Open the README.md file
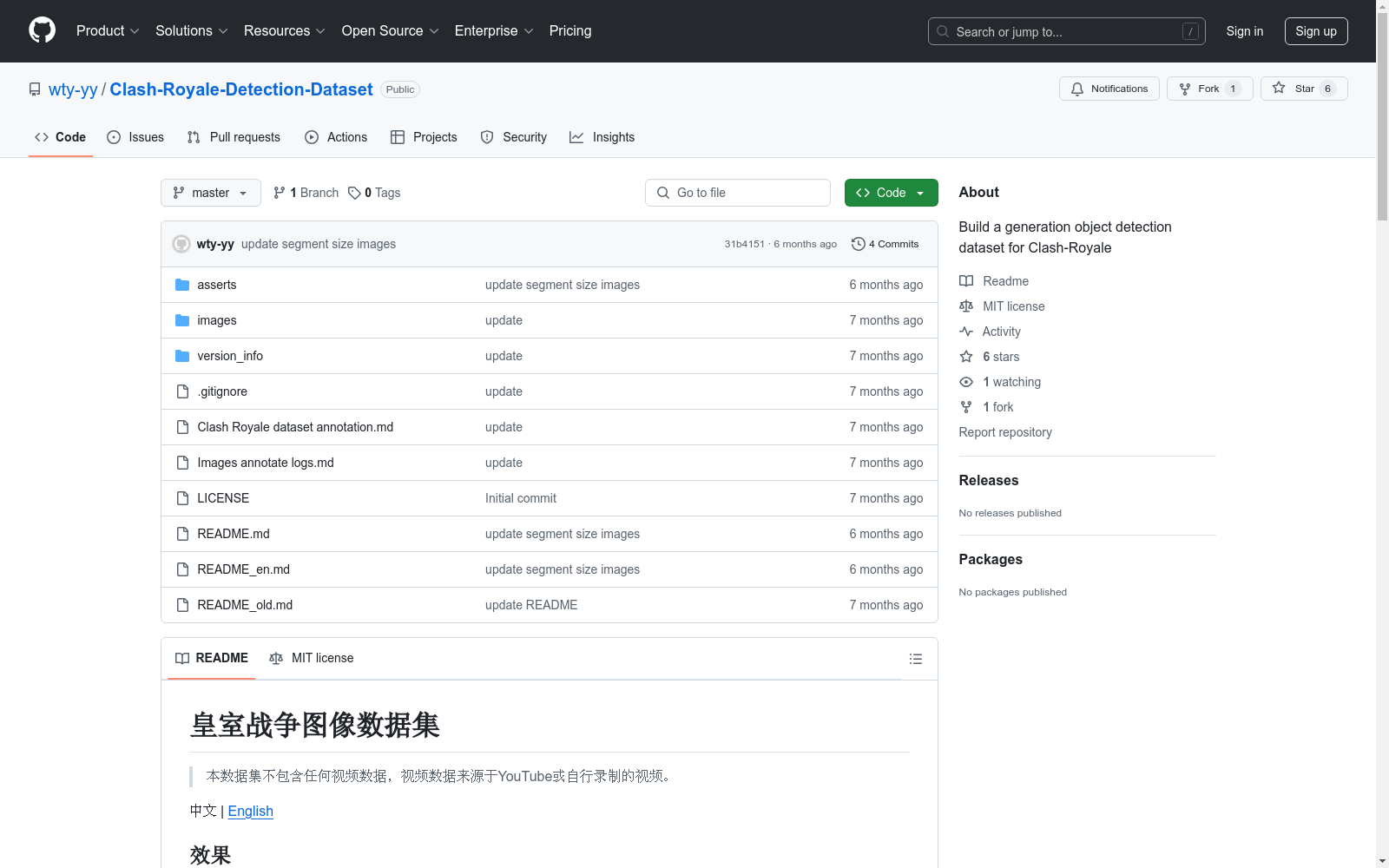 [x=234, y=534]
